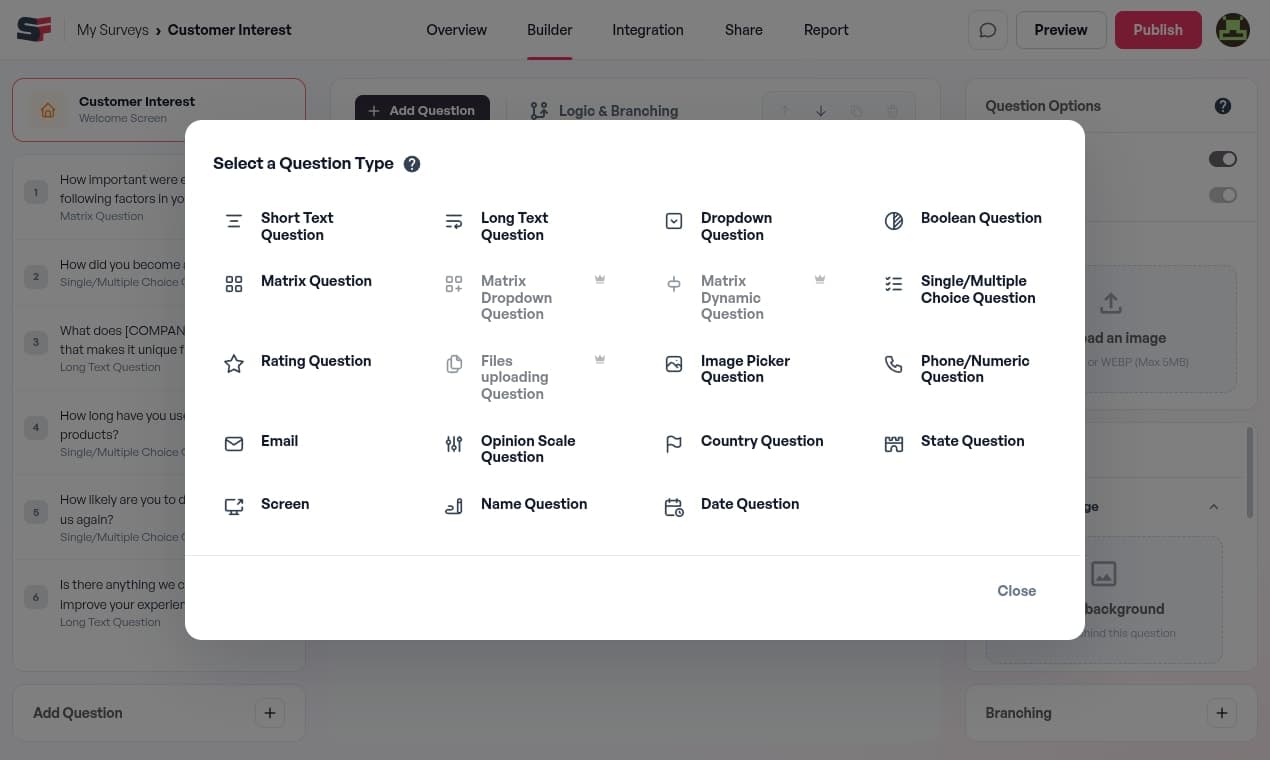The image size is (1270, 760).
Task: Pick the Name Question icon
Action: 454,507
